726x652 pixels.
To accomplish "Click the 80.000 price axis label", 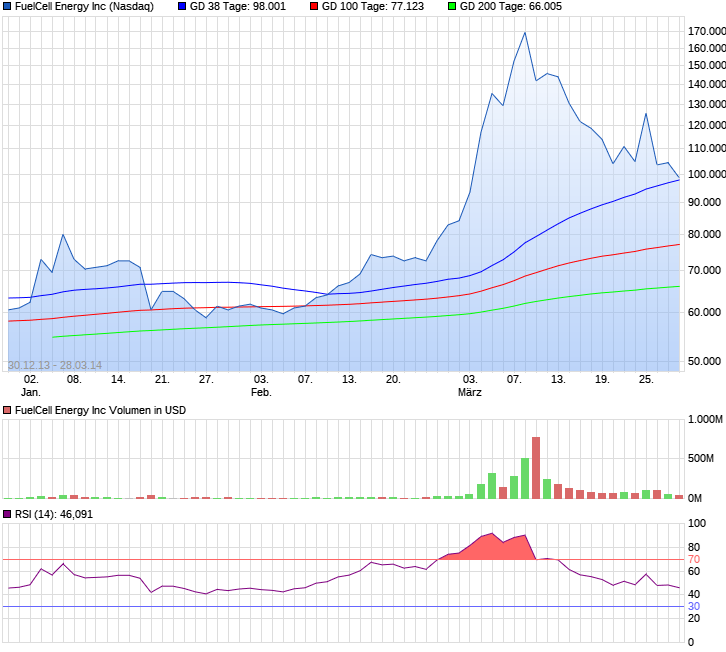I will 704,234.
